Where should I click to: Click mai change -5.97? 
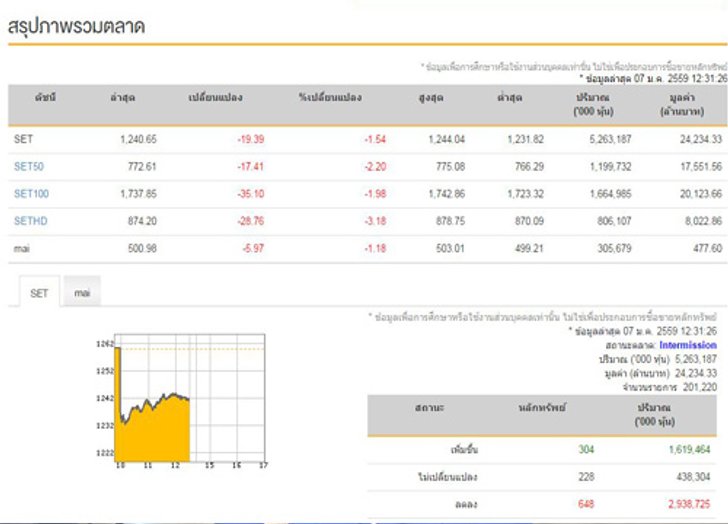(253, 248)
